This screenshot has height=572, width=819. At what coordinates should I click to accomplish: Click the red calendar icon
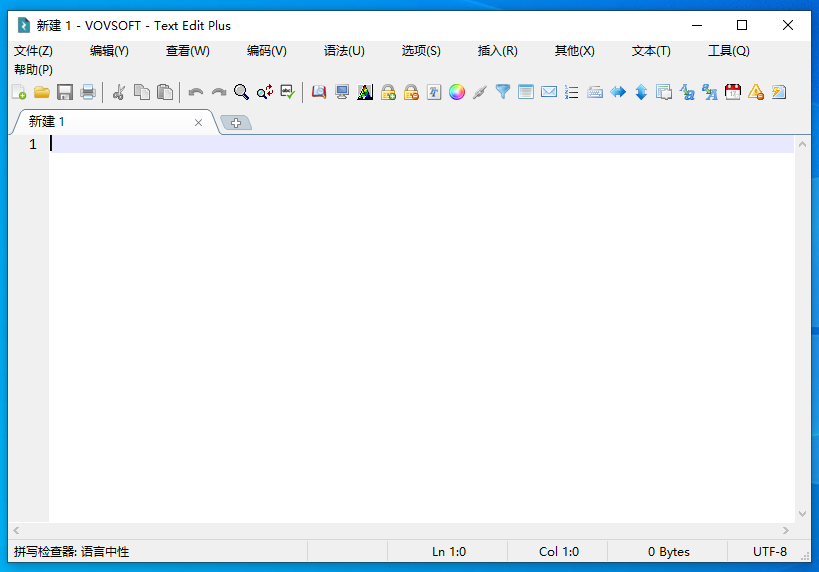pyautogui.click(x=733, y=92)
